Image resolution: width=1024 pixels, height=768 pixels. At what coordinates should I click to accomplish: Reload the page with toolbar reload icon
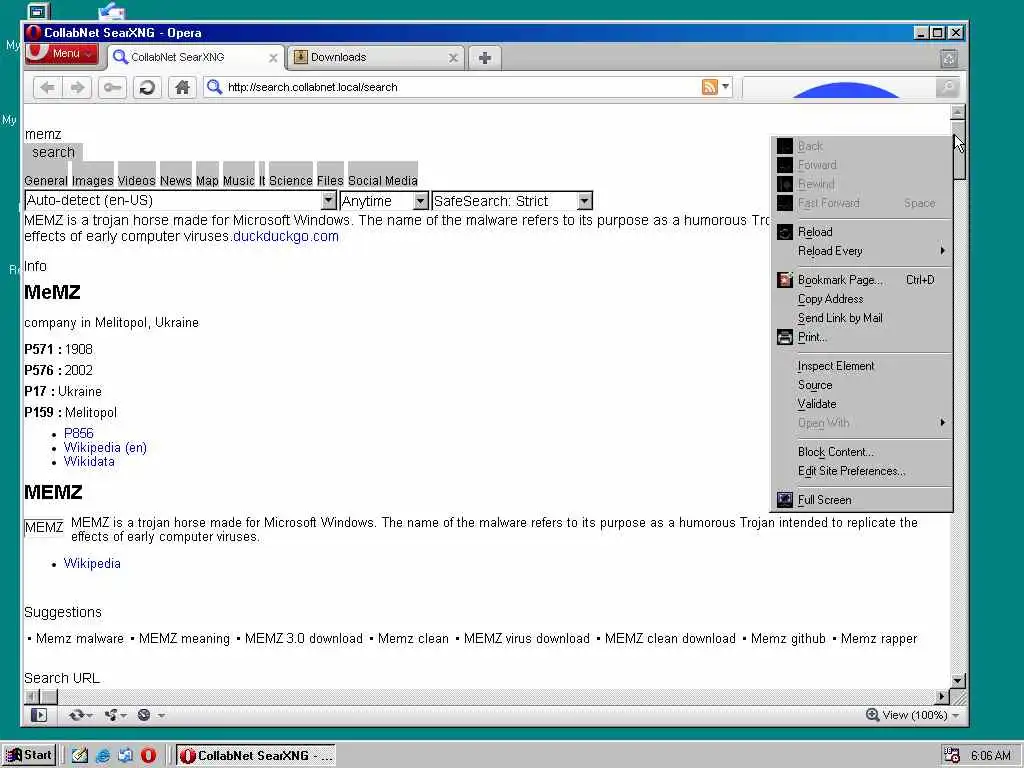click(148, 87)
